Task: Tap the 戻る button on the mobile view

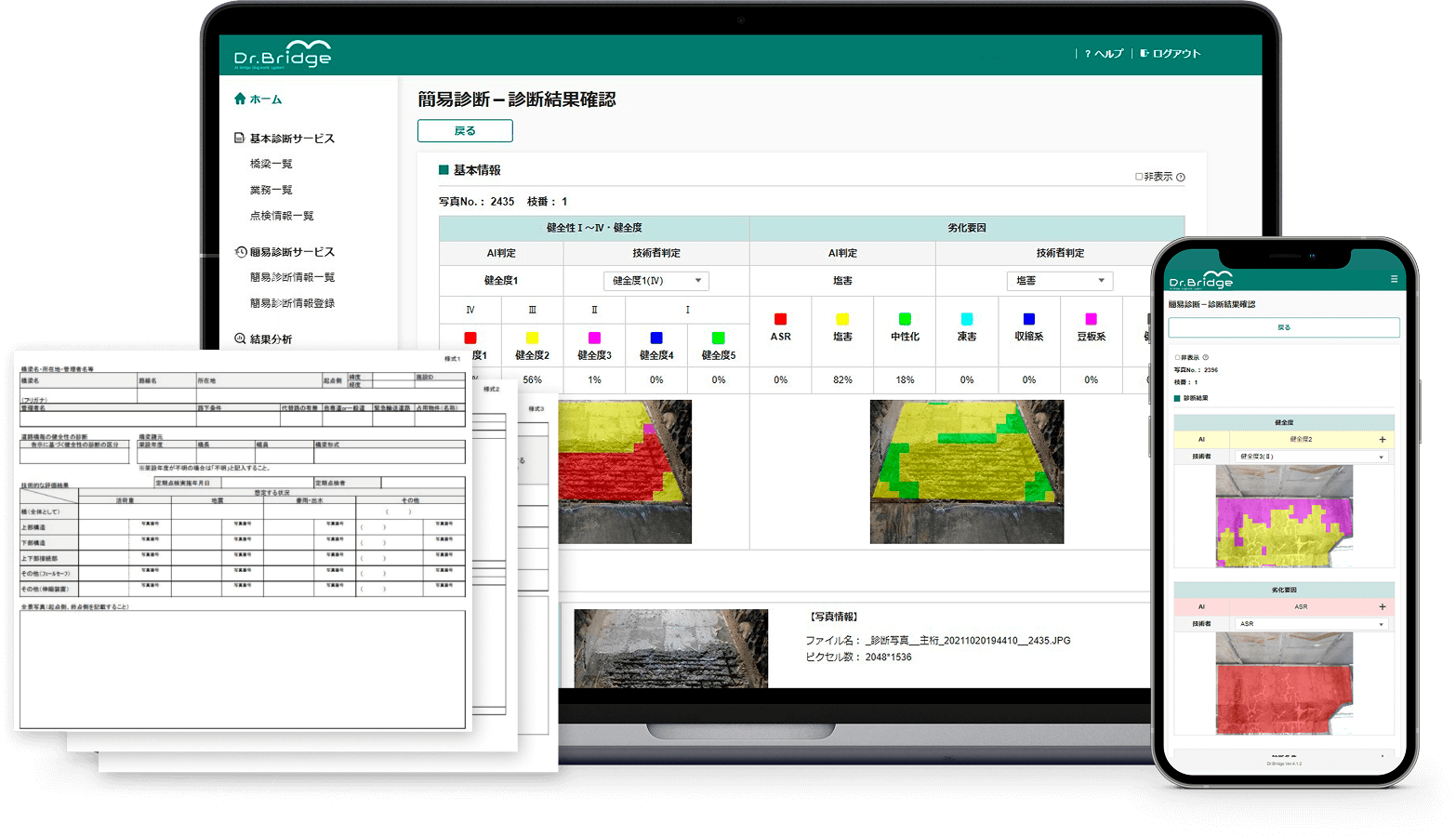Action: (1283, 327)
